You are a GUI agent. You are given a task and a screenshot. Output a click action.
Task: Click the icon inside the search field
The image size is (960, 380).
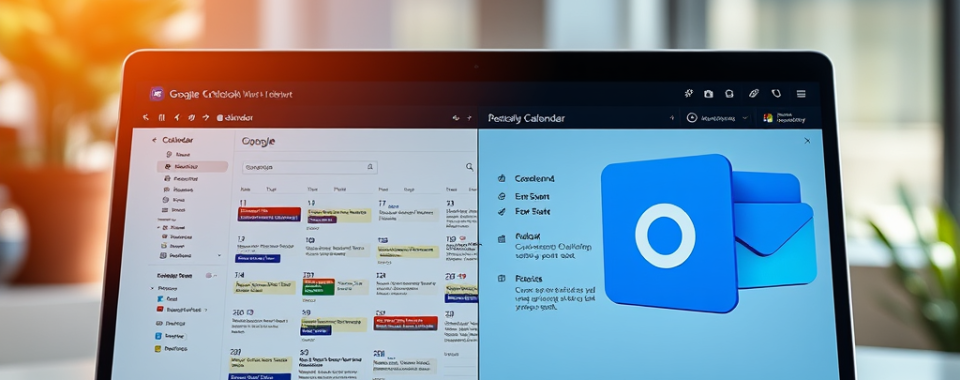coord(370,166)
